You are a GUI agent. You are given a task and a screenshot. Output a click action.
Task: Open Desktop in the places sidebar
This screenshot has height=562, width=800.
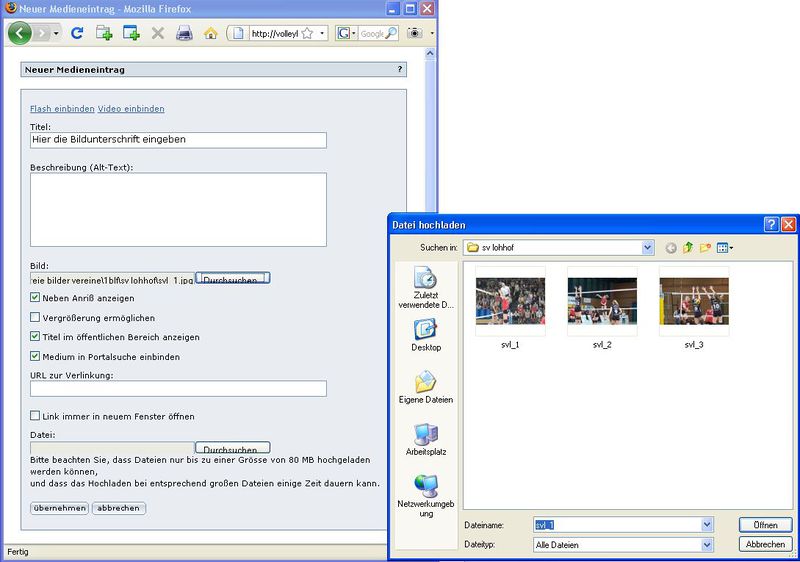426,335
